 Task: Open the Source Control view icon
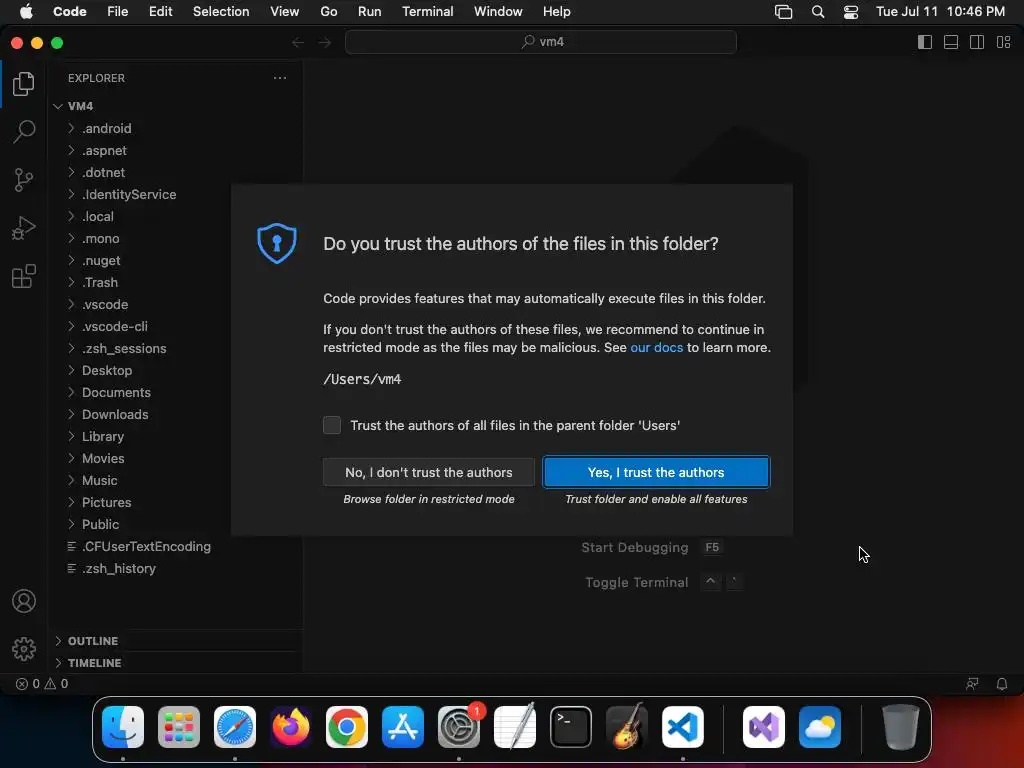click(24, 180)
